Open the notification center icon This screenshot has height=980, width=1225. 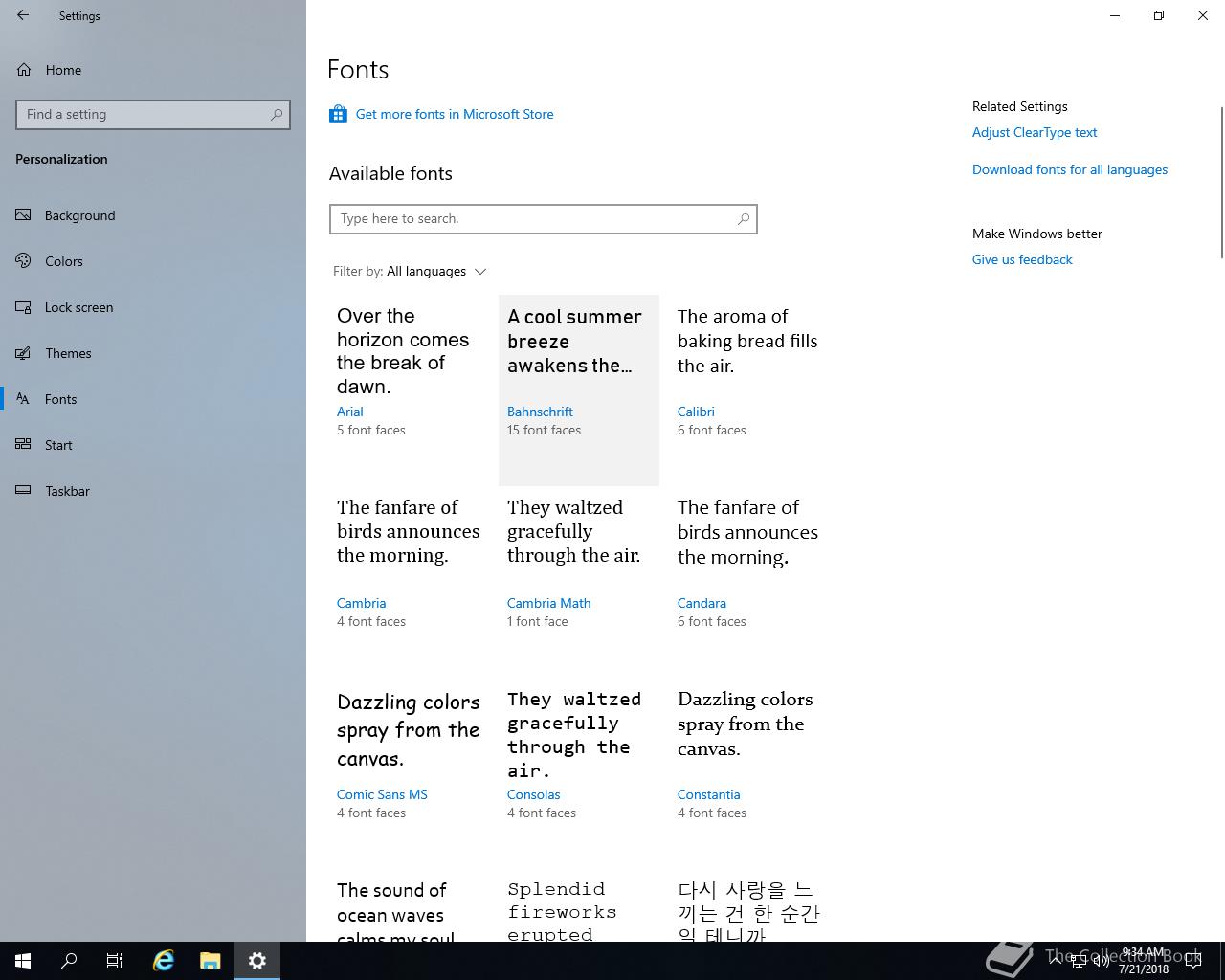(x=1192, y=961)
